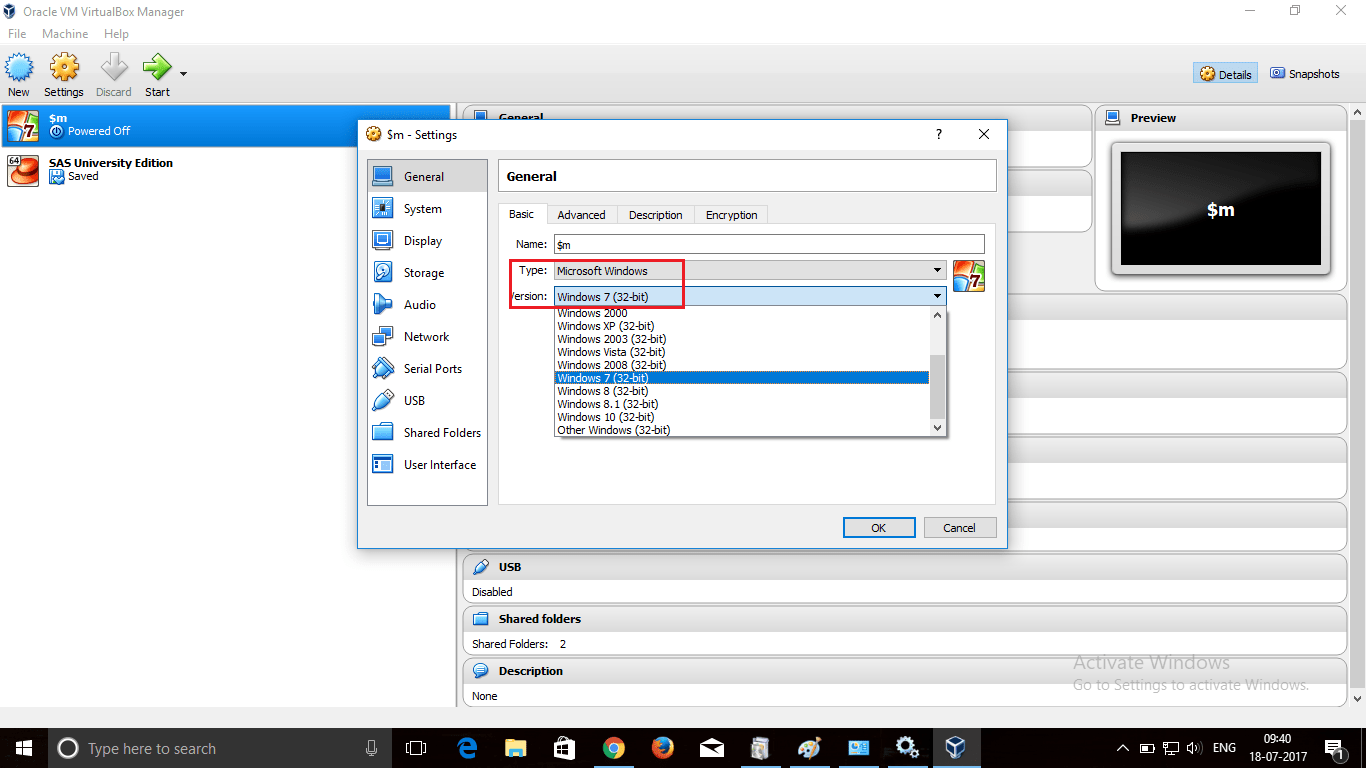Open the Shared Folders settings category
The height and width of the screenshot is (768, 1366).
click(427, 433)
